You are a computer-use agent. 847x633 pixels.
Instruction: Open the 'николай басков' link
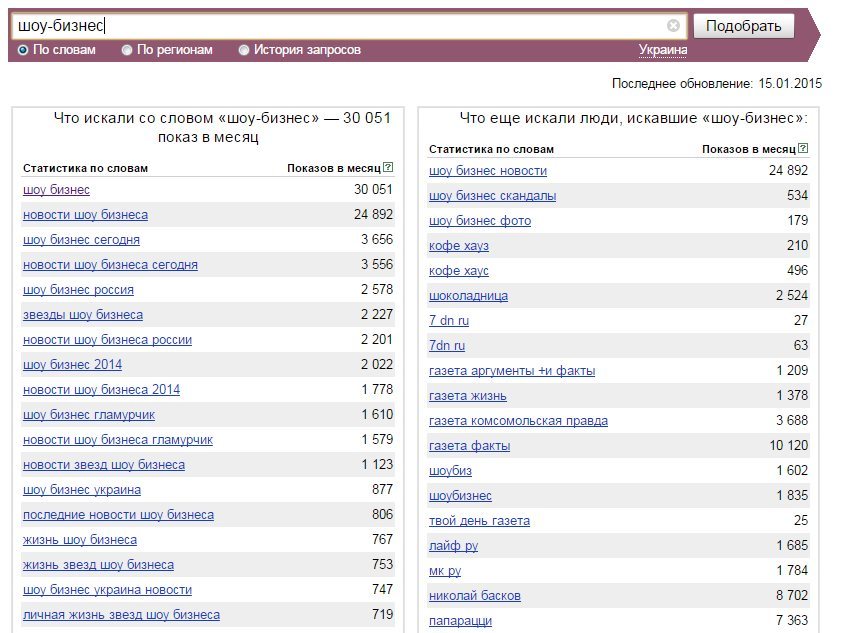[x=475, y=596]
